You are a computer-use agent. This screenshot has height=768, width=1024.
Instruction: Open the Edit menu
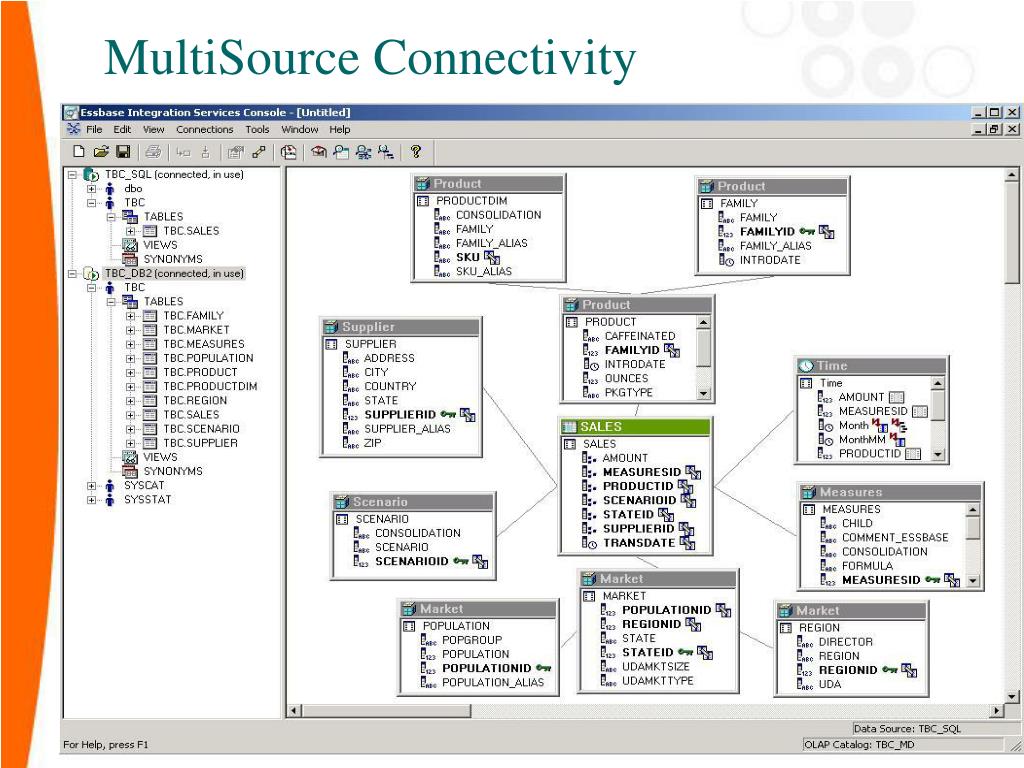click(x=122, y=129)
